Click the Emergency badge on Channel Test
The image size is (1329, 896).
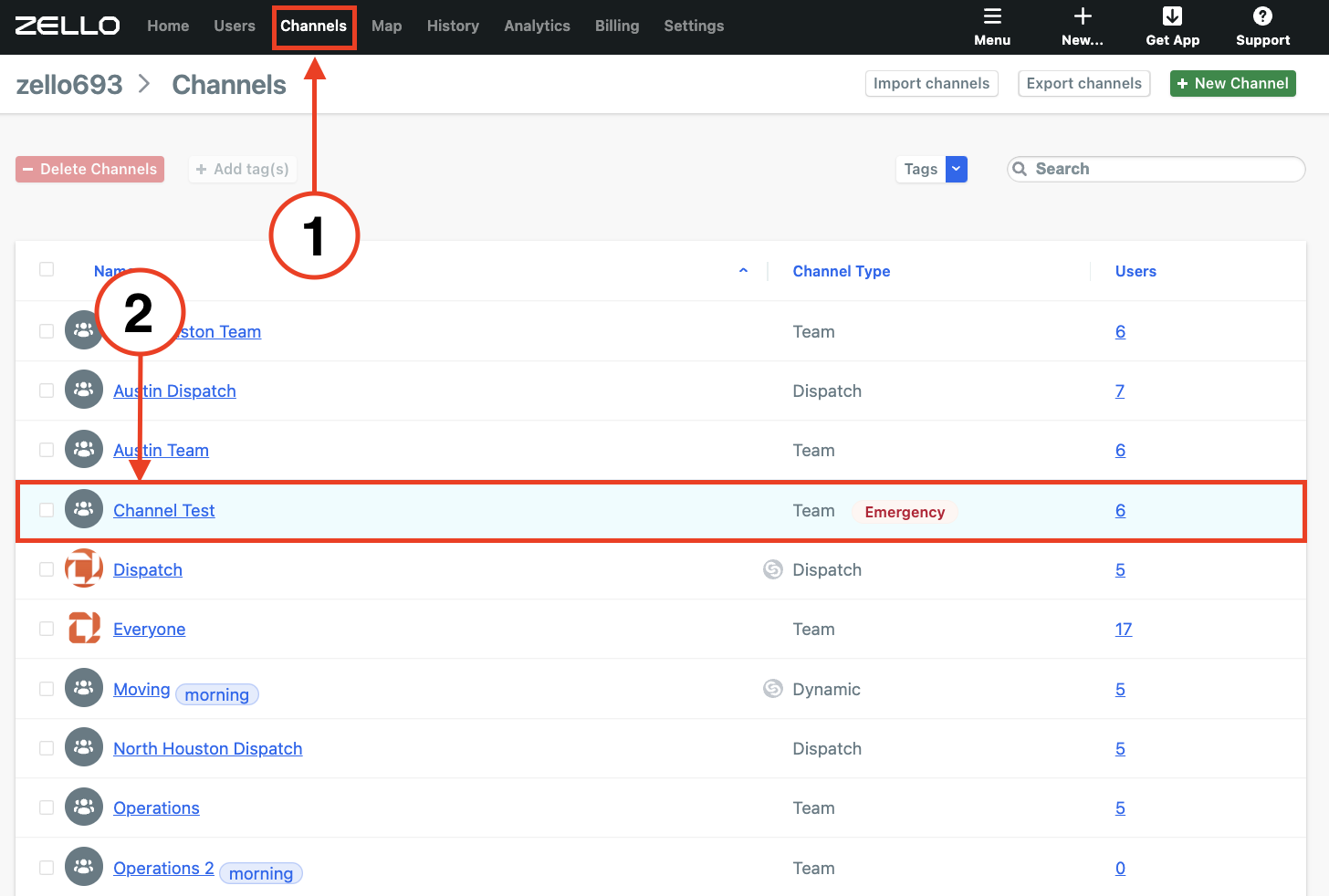click(x=905, y=512)
